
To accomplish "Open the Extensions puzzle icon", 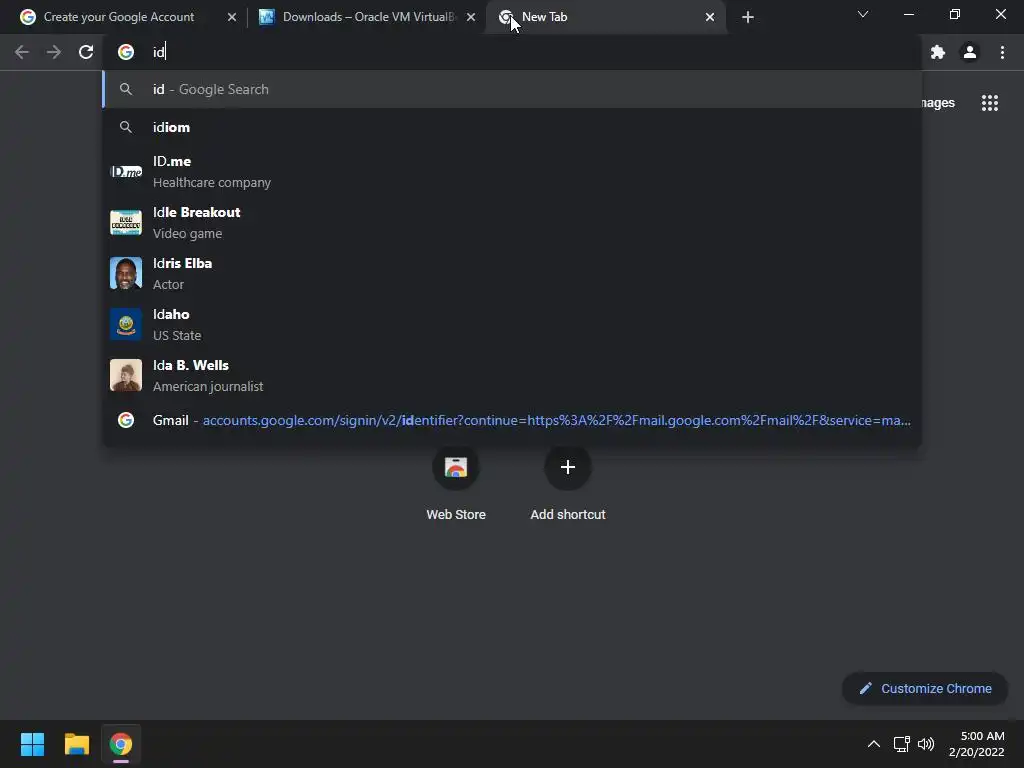I will click(x=938, y=52).
